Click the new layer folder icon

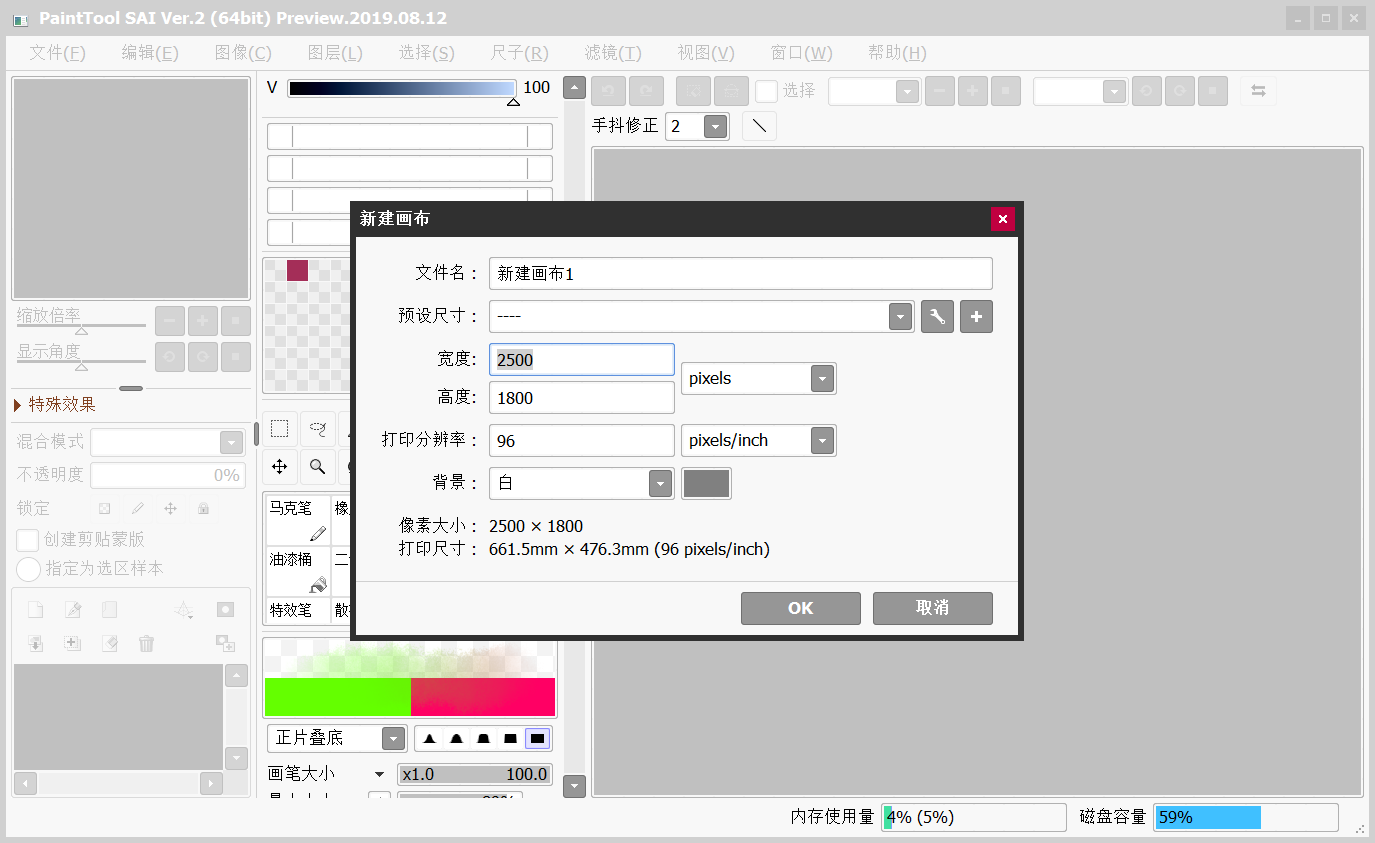click(x=108, y=610)
